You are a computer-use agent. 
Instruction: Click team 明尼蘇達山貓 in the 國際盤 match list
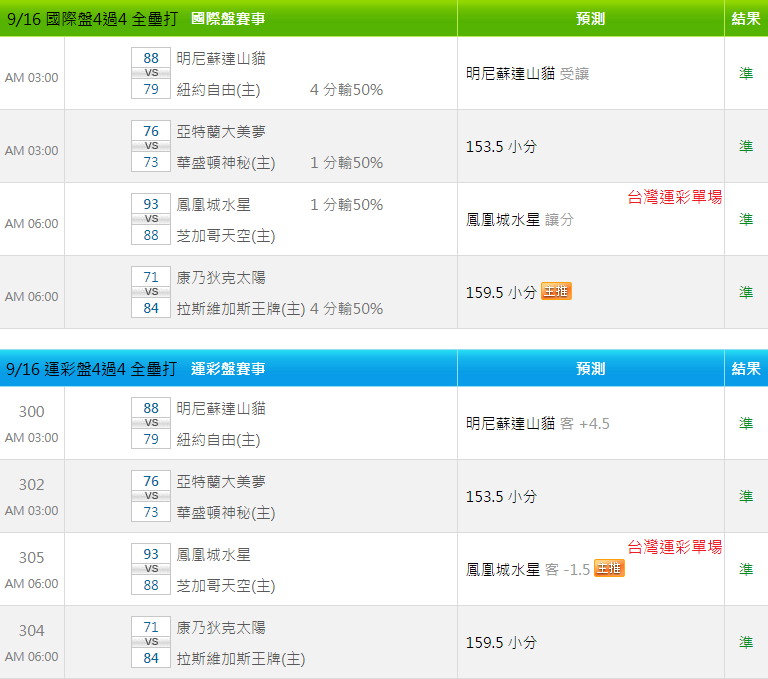click(221, 59)
